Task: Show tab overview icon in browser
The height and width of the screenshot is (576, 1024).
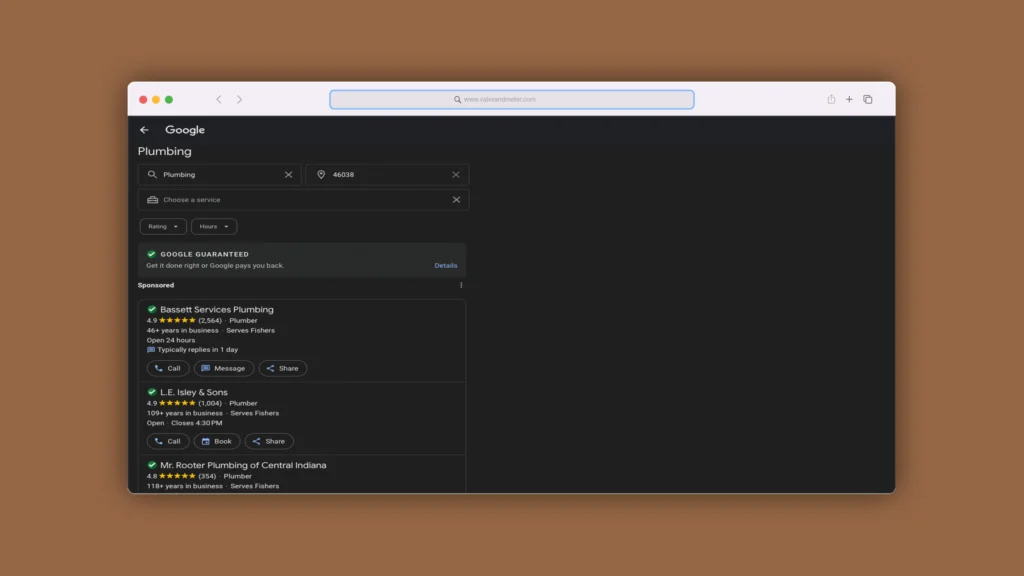Action: pyautogui.click(x=867, y=99)
